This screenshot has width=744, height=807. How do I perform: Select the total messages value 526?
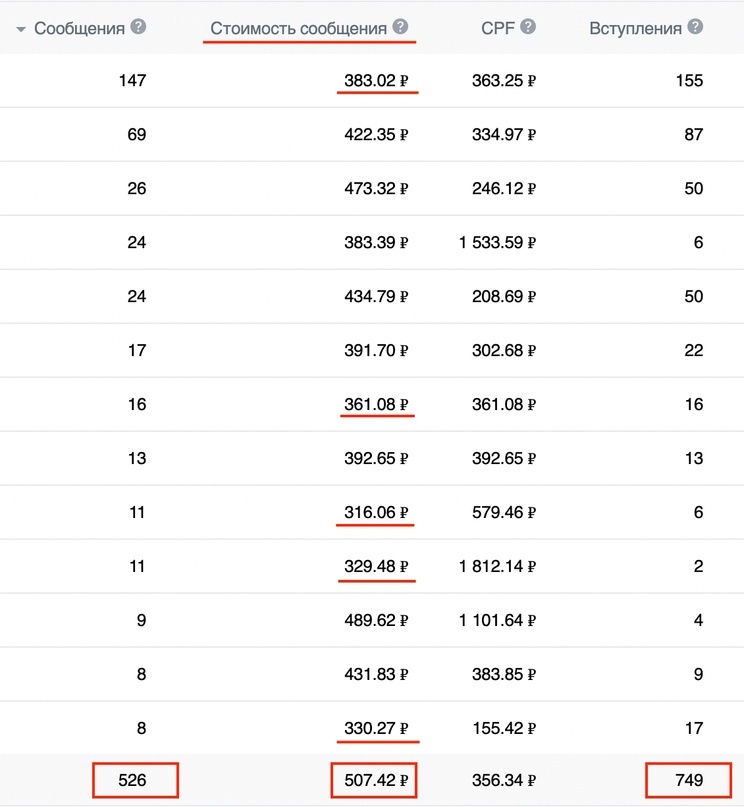click(136, 780)
